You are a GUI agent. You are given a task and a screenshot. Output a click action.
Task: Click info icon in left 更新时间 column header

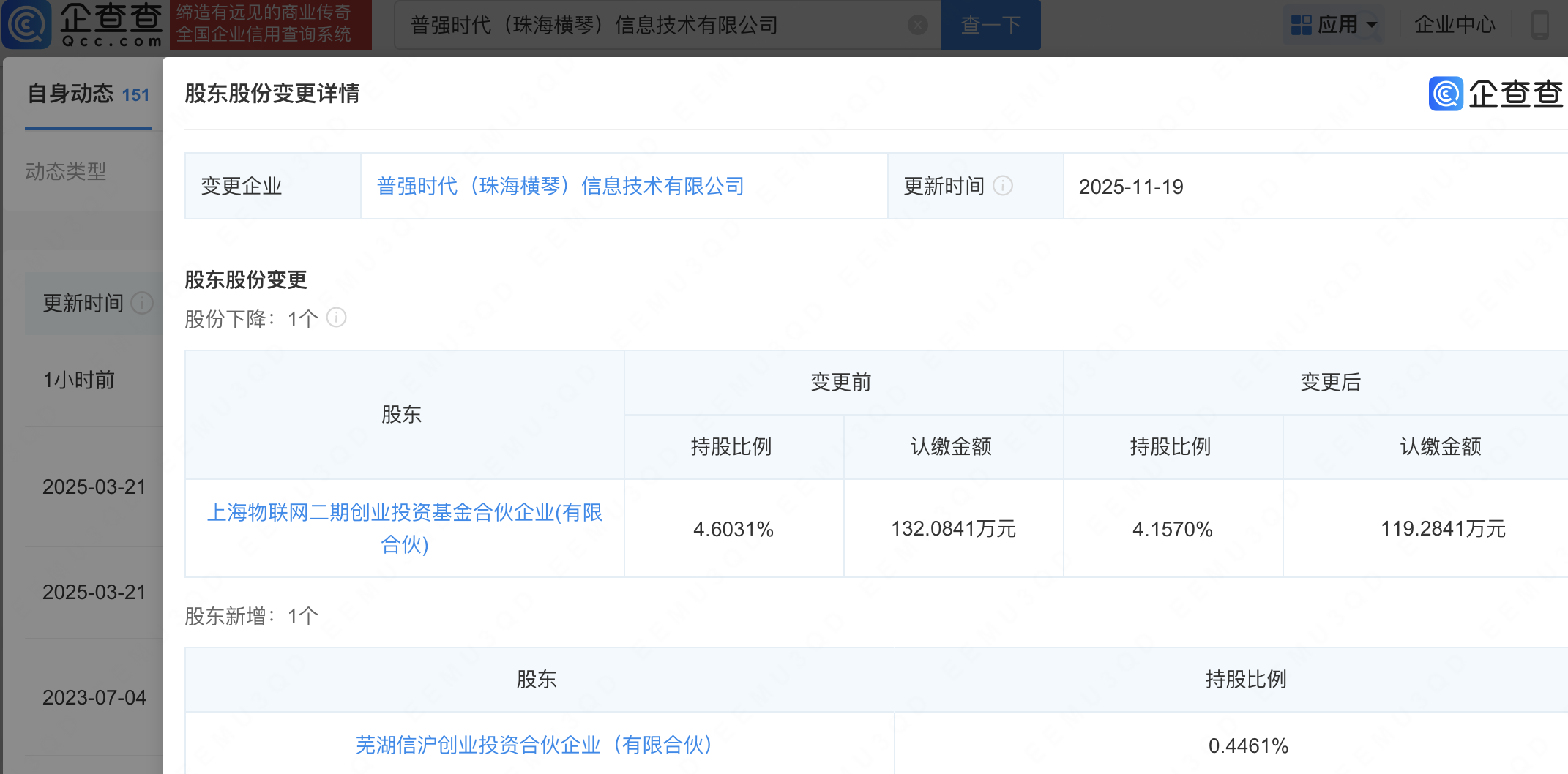[141, 303]
